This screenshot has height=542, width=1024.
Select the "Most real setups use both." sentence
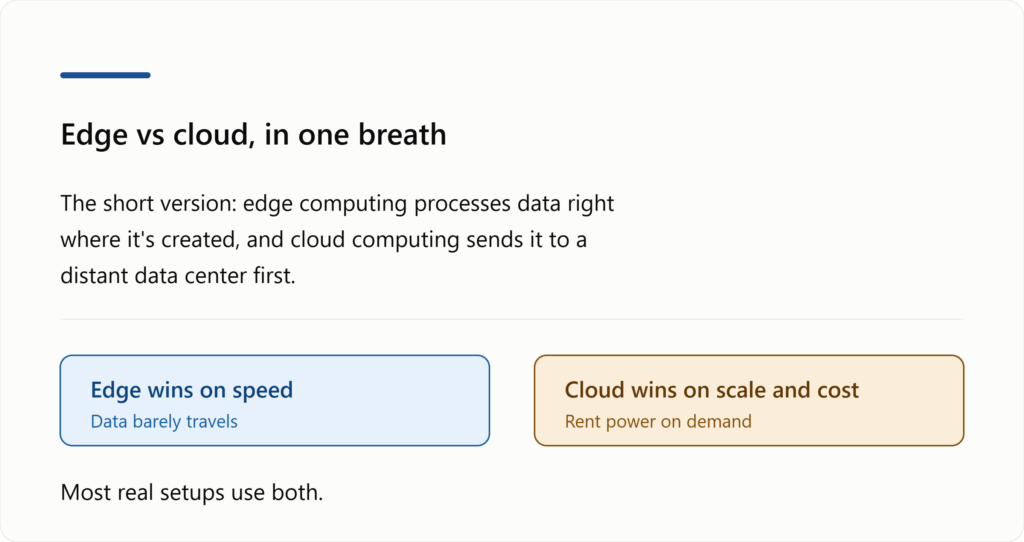point(191,492)
